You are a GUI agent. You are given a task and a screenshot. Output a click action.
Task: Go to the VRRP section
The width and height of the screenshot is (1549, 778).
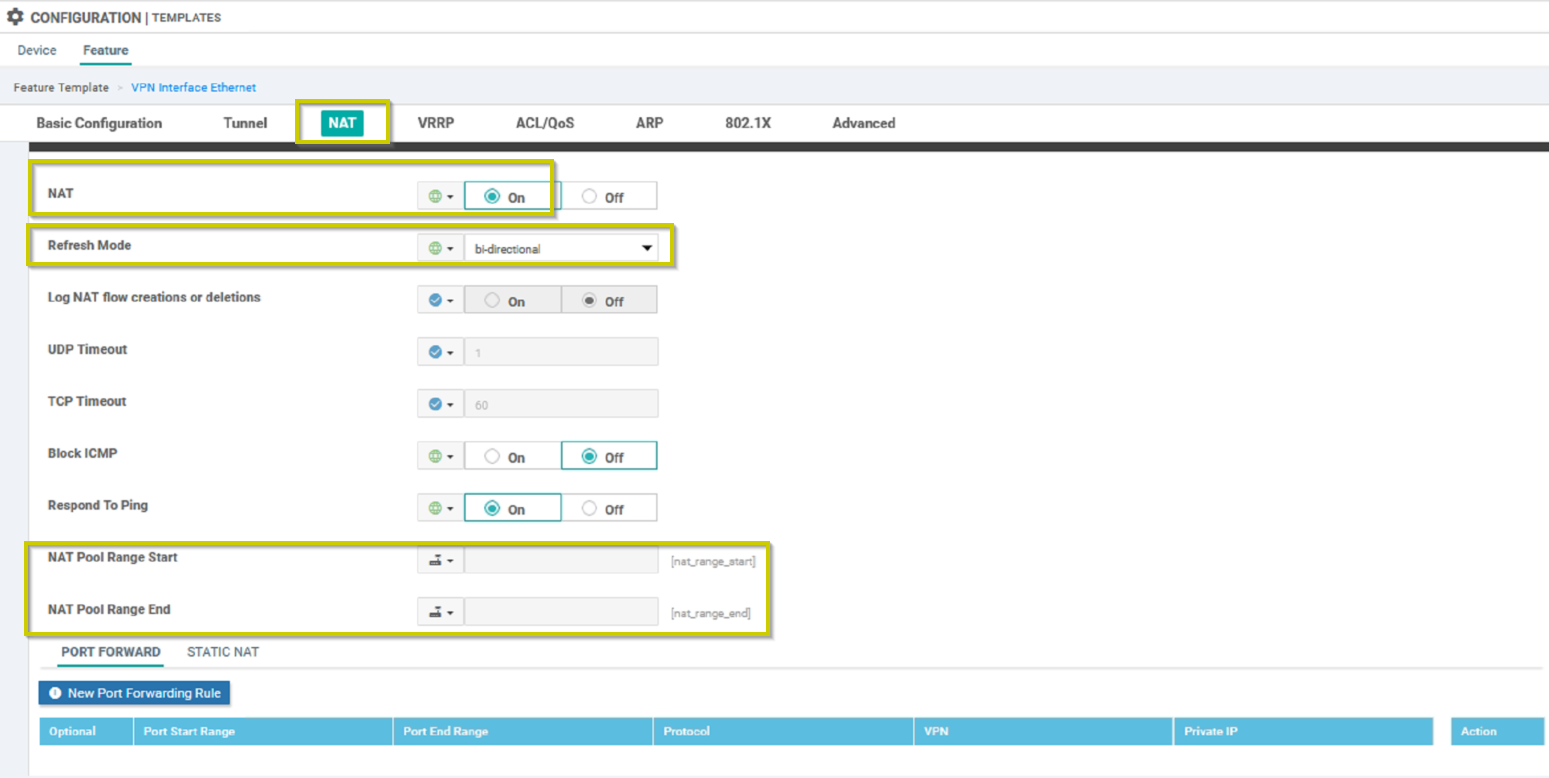click(437, 123)
